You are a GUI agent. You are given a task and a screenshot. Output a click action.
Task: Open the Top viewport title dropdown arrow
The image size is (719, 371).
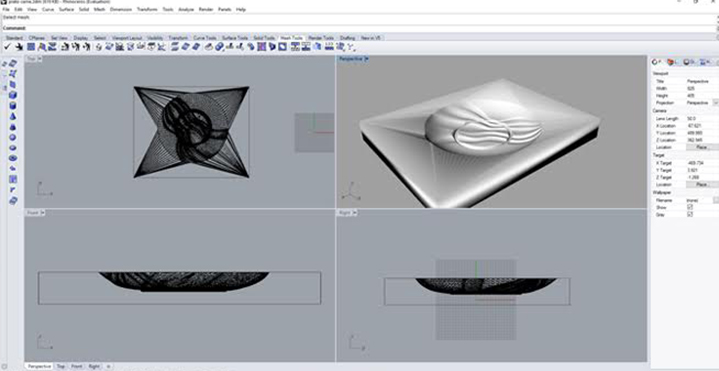point(39,59)
